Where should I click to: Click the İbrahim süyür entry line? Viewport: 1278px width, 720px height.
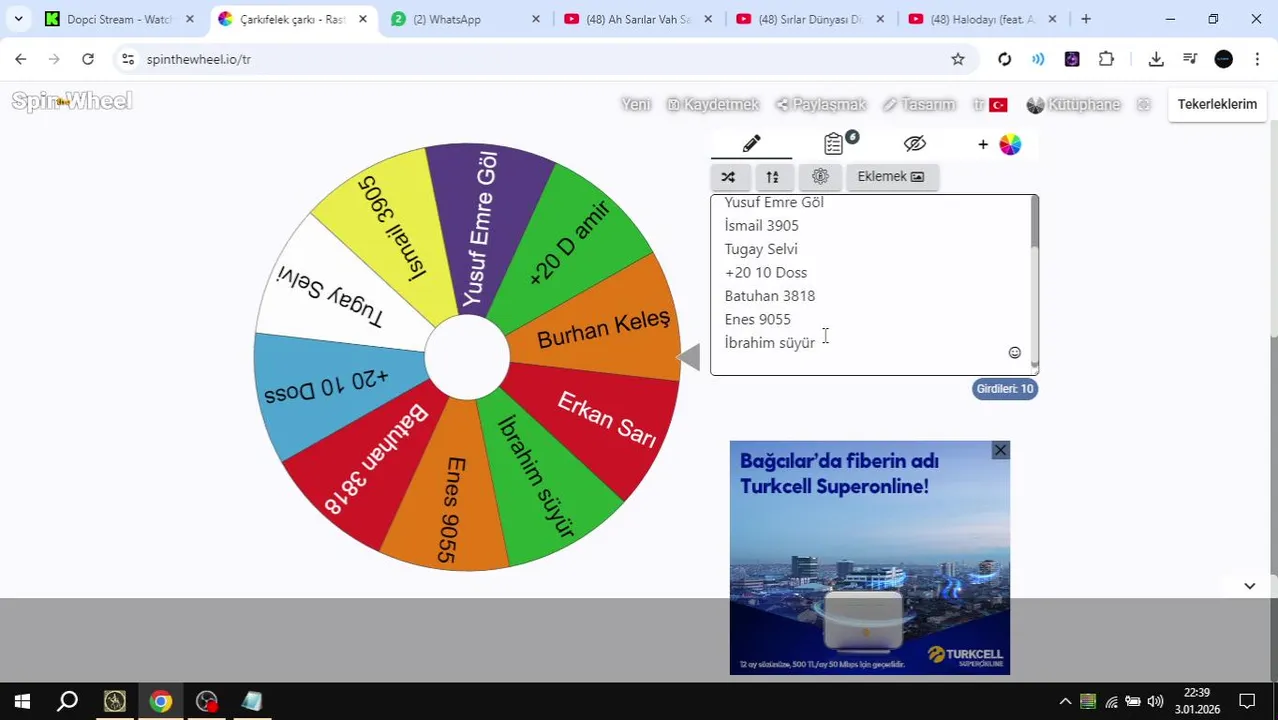tap(770, 343)
